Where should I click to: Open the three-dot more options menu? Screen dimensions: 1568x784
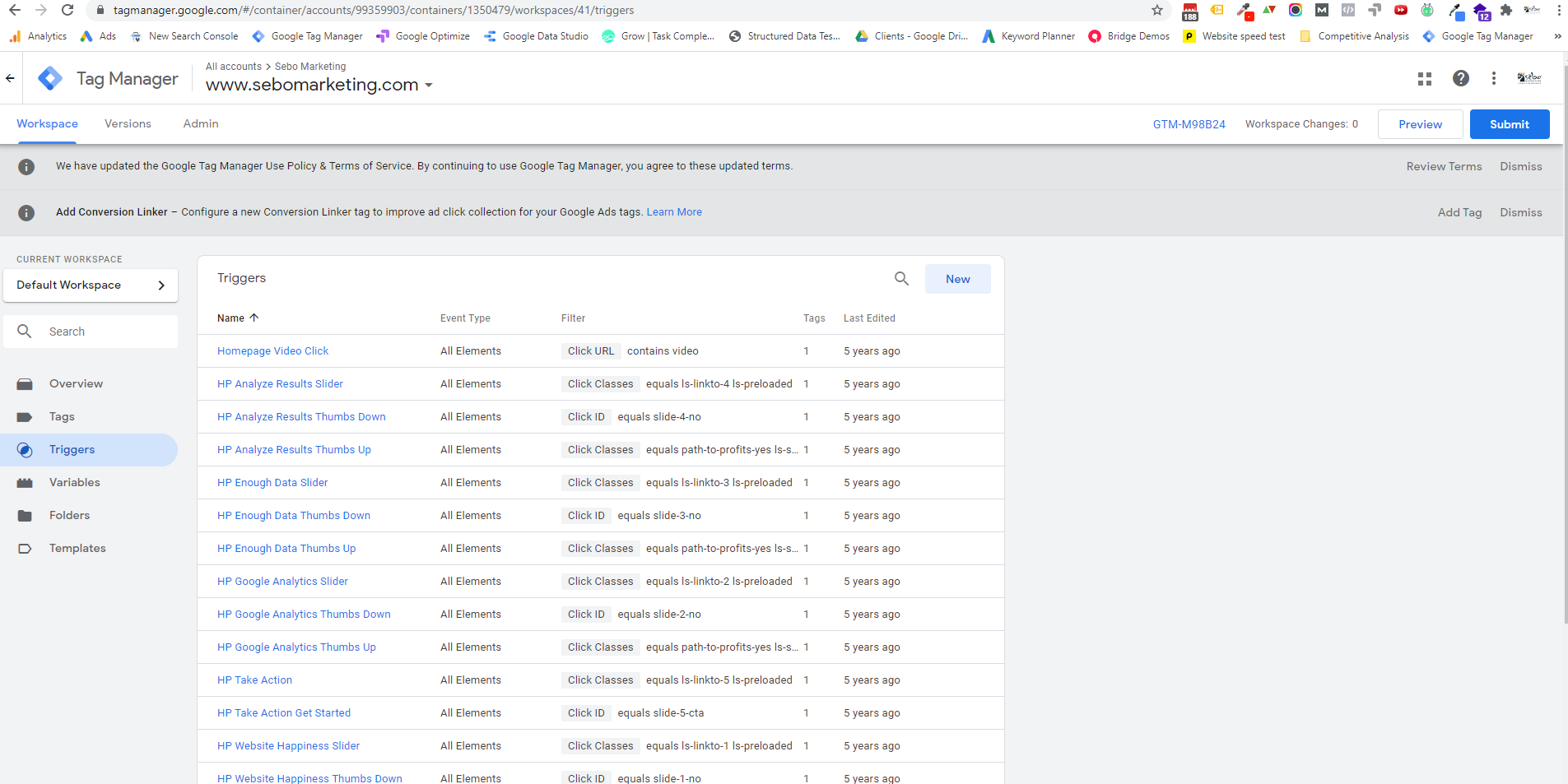click(x=1493, y=78)
